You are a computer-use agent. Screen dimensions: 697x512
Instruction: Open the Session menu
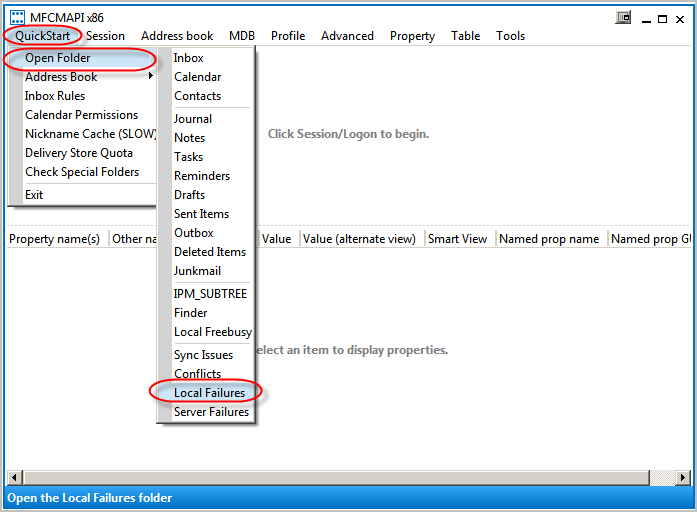tap(105, 36)
